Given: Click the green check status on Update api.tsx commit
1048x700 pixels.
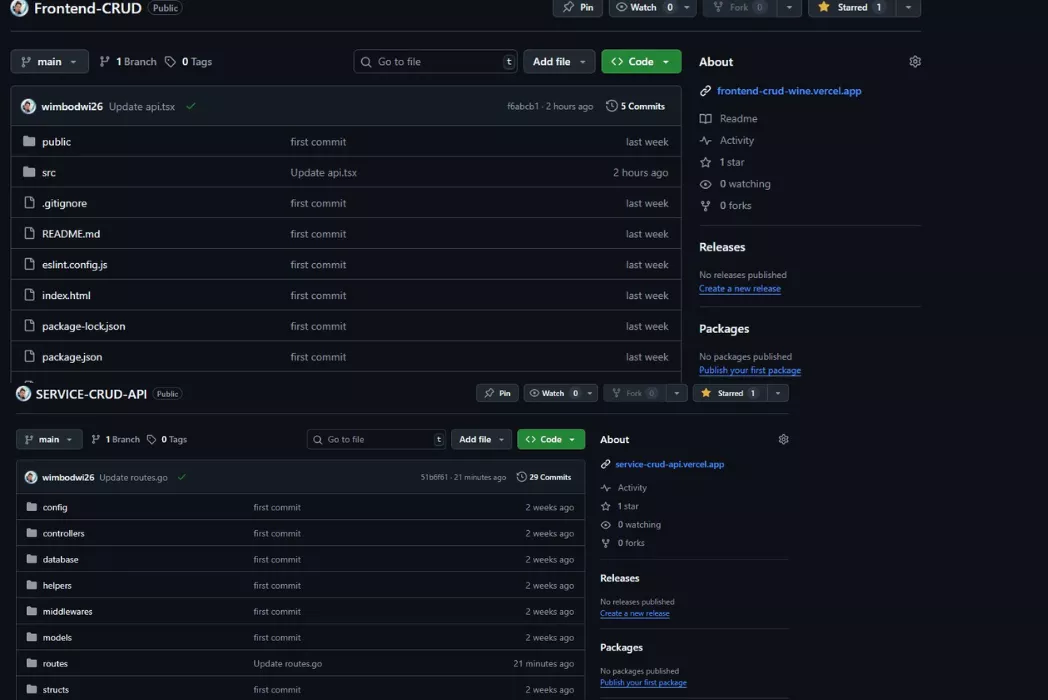Looking at the screenshot, I should [191, 106].
